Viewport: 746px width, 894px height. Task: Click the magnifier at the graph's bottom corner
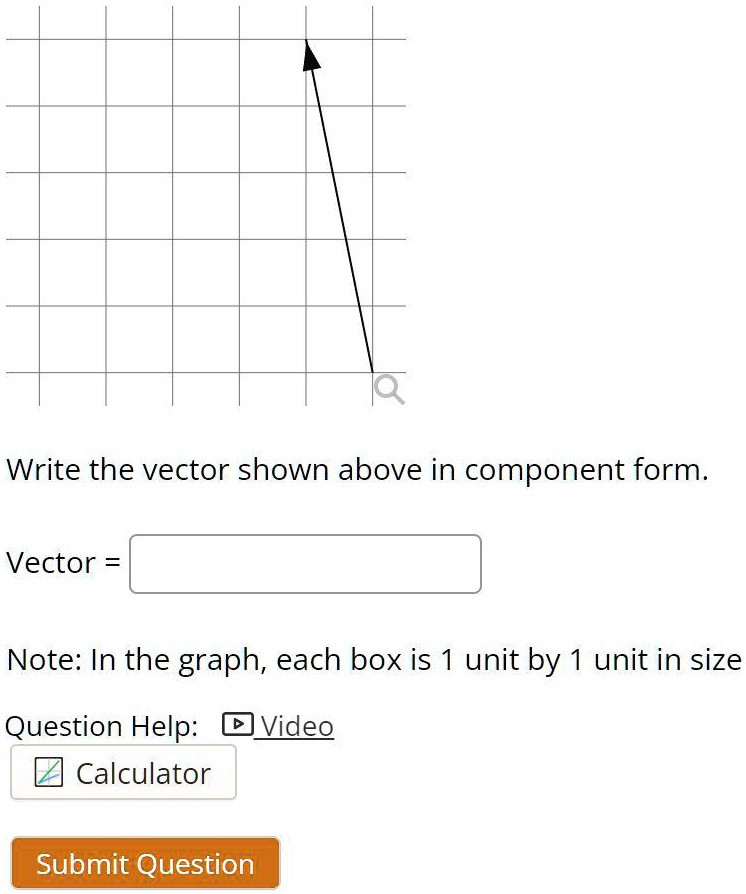coord(388,388)
